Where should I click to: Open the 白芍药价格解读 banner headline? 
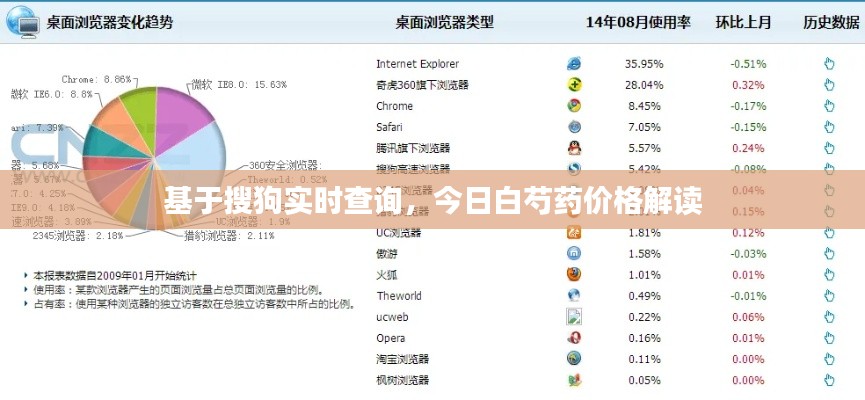tap(432, 199)
